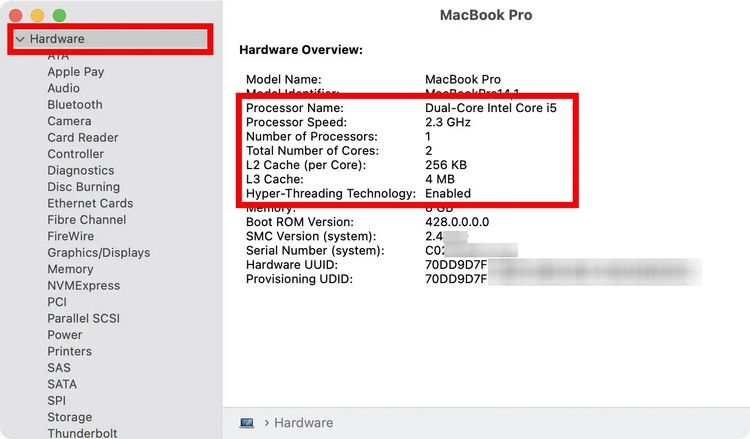Collapse the Hardware section chevron
750x439 pixels.
click(20, 39)
